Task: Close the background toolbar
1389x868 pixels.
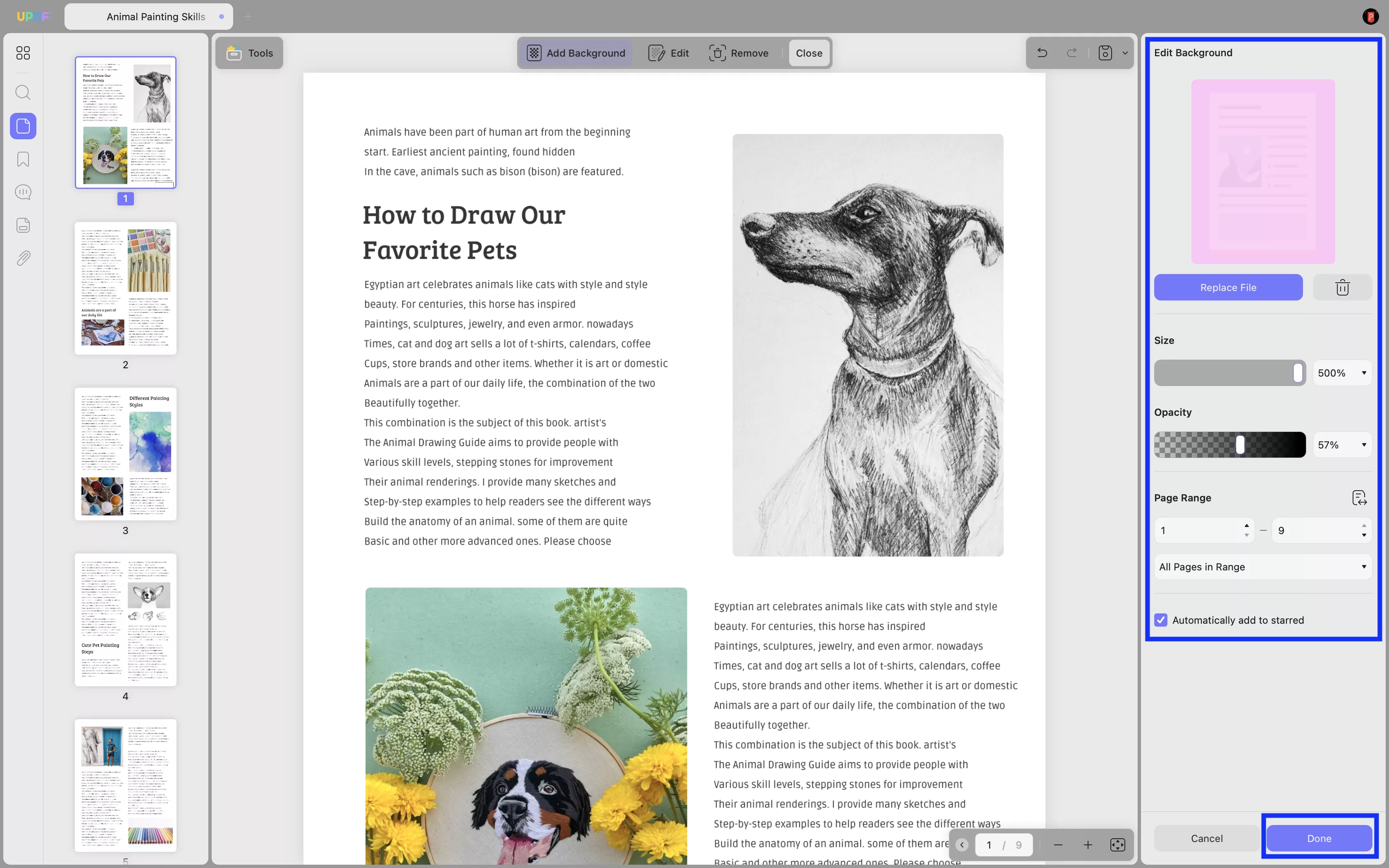Action: [809, 53]
